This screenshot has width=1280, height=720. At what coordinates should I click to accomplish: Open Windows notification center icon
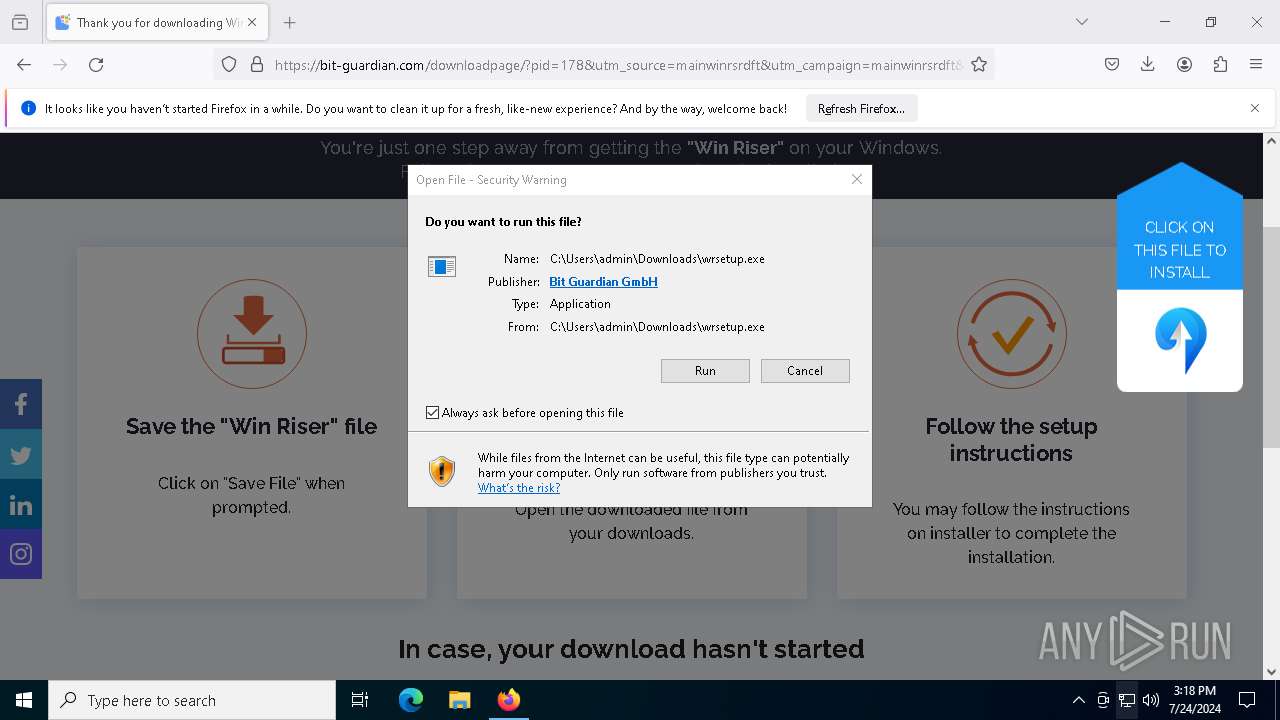coord(1247,700)
